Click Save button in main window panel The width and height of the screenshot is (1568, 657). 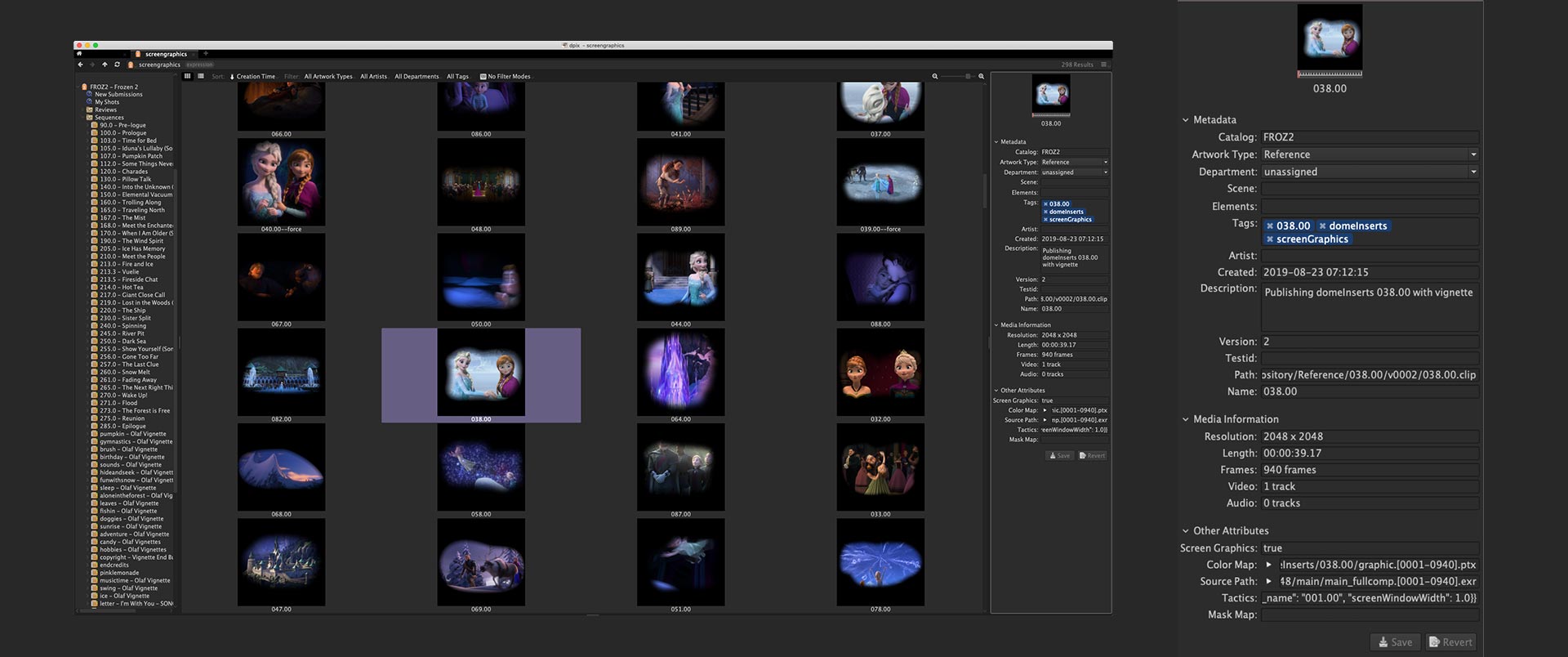1059,456
